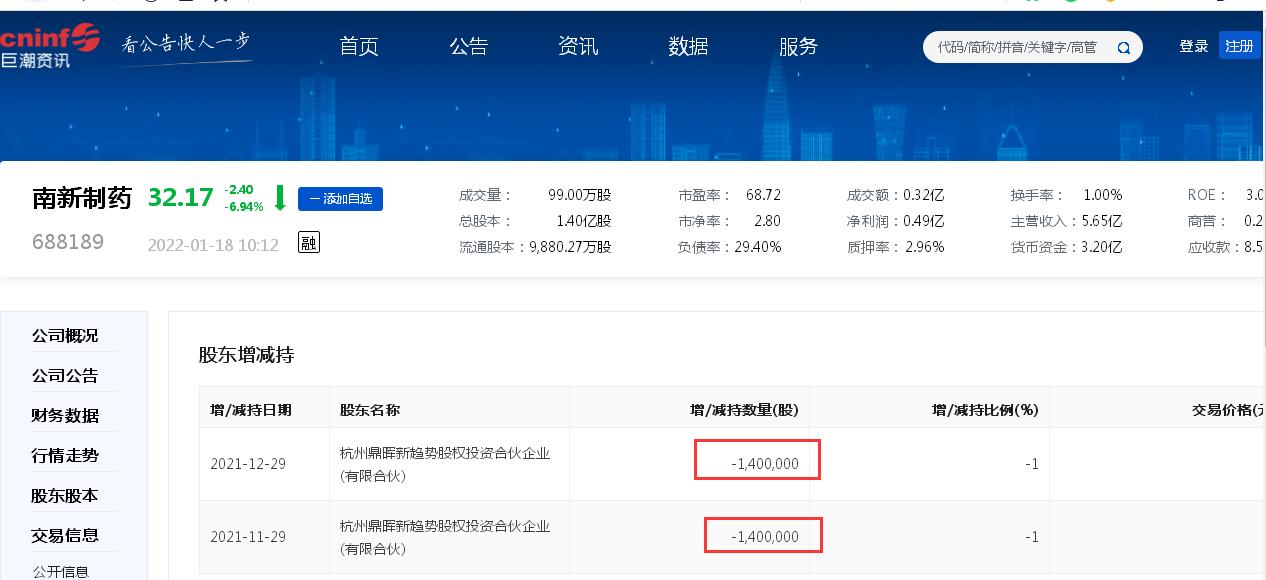1266x580 pixels.
Task: Open the 首页 menu
Action: point(359,46)
